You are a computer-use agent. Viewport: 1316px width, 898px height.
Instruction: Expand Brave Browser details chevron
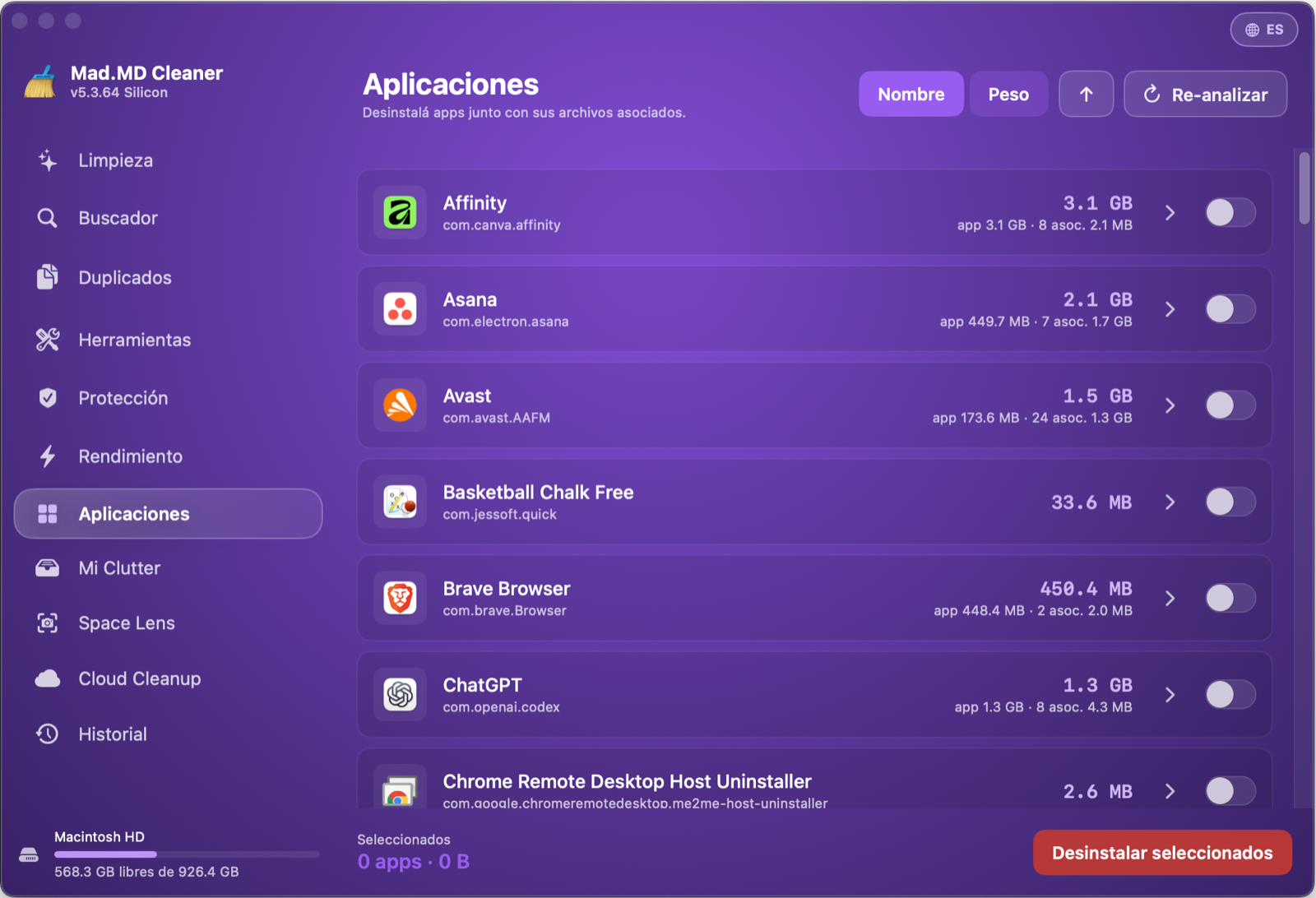pyautogui.click(x=1170, y=599)
